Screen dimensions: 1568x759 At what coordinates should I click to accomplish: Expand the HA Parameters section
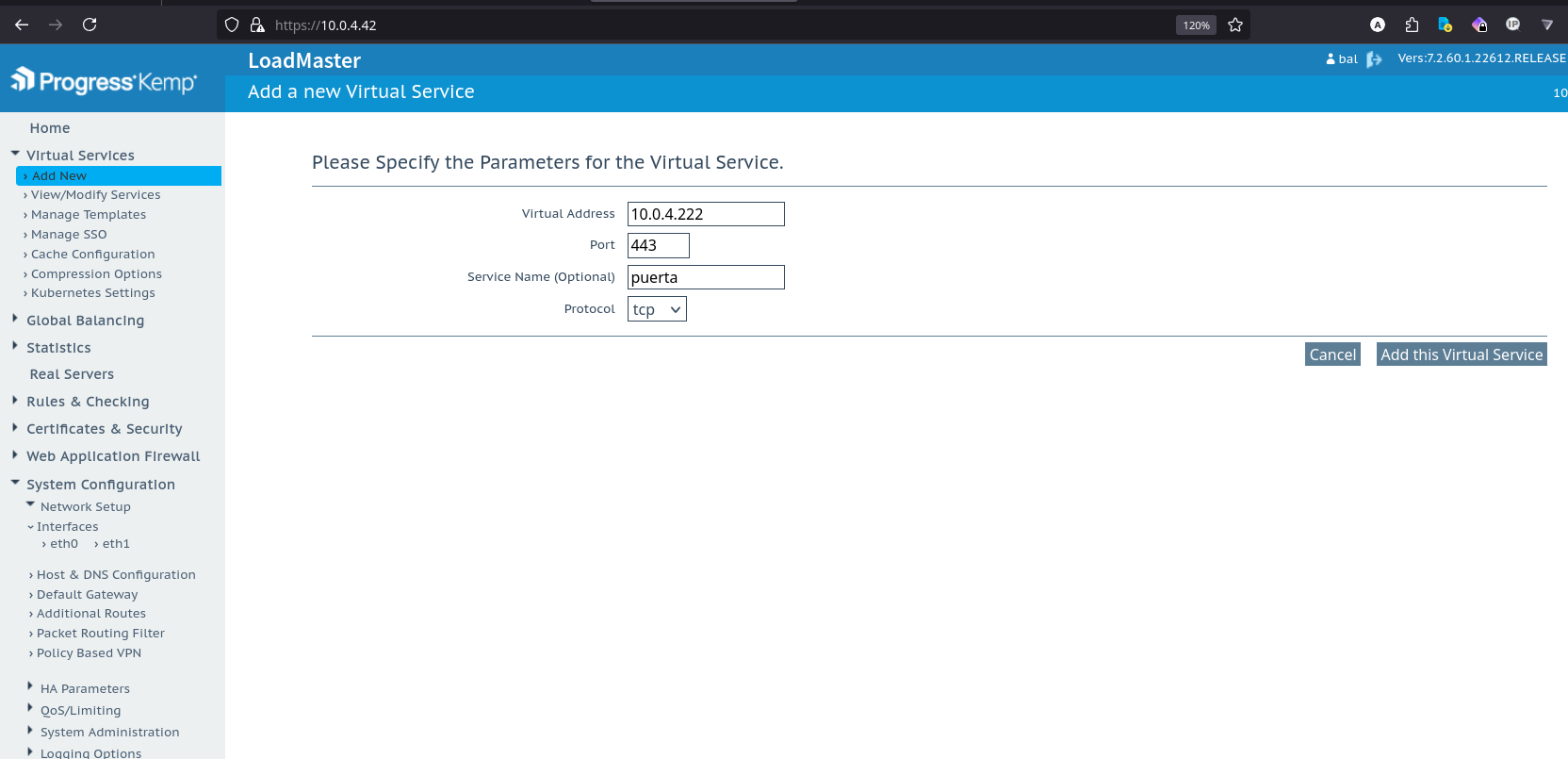85,689
